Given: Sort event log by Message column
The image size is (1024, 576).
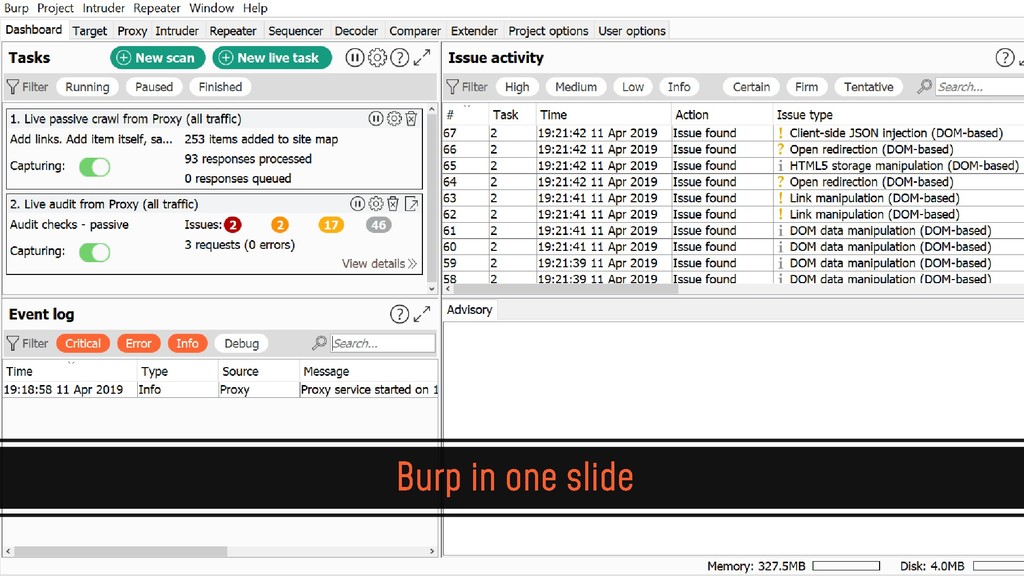Looking at the screenshot, I should point(368,372).
